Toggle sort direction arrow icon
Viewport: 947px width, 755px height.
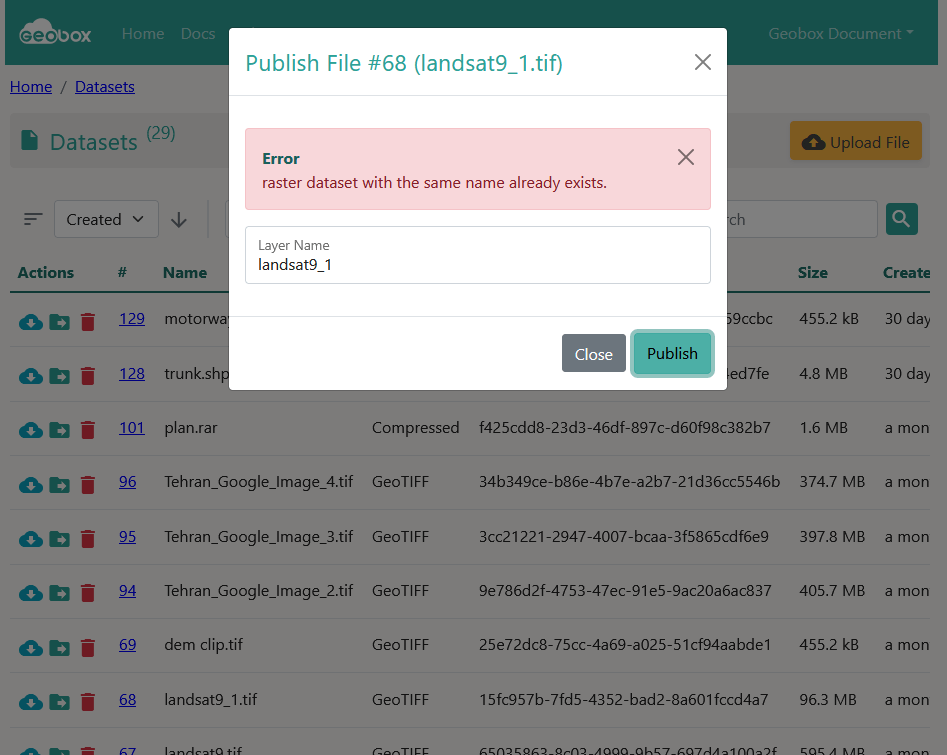tap(179, 220)
